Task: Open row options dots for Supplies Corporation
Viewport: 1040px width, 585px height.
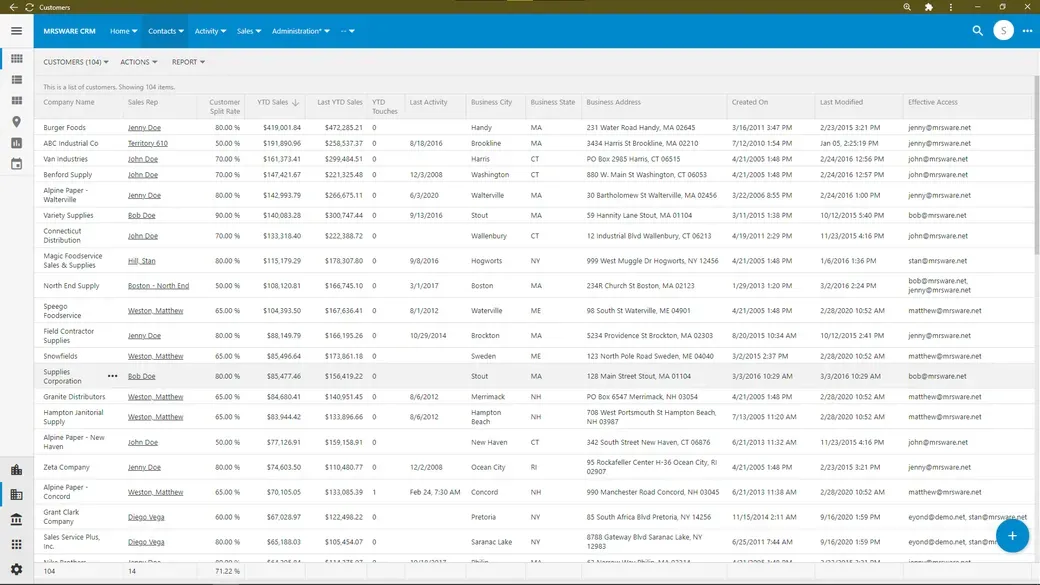Action: point(112,376)
